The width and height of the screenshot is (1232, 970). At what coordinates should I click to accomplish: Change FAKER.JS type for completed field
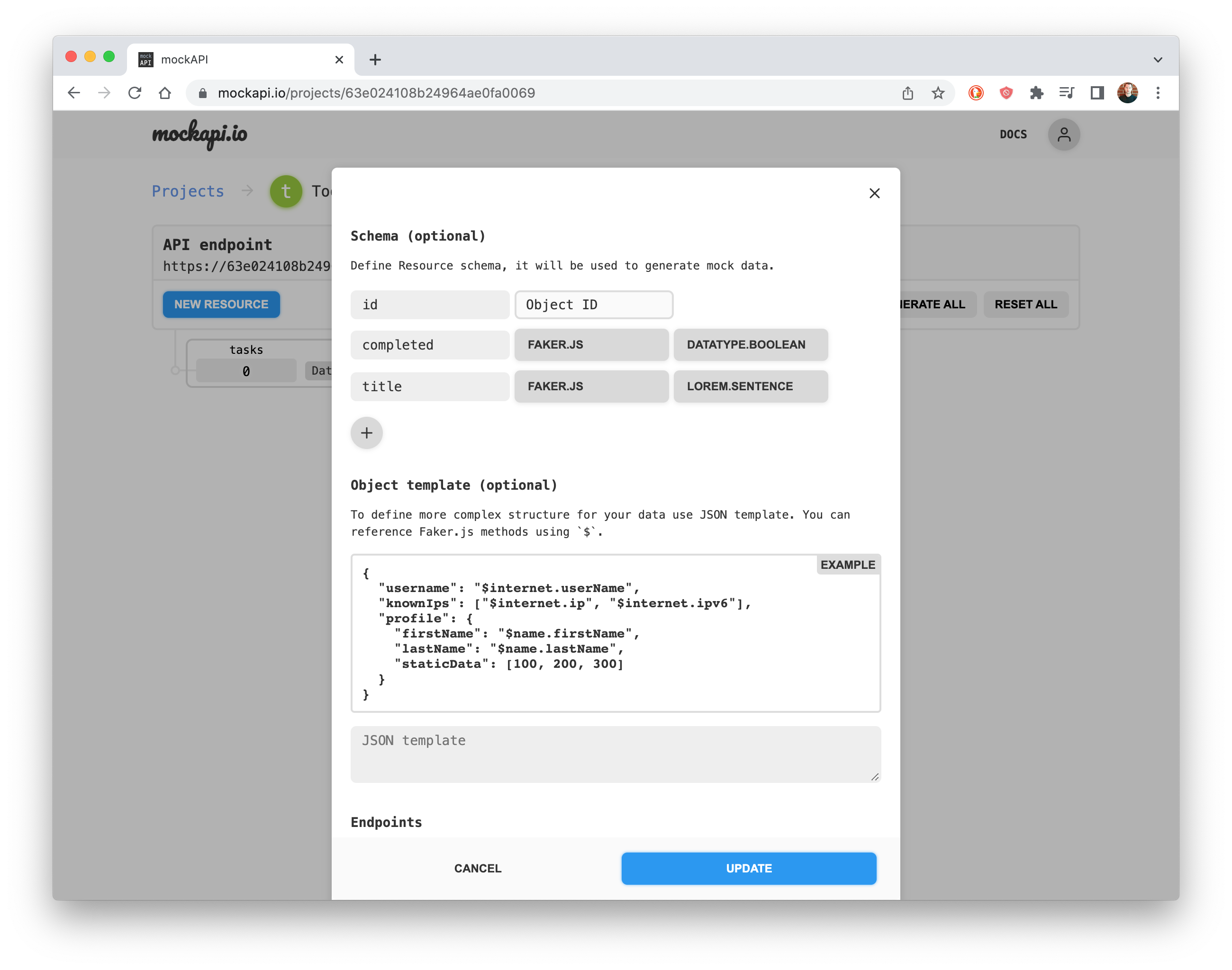tap(591, 345)
